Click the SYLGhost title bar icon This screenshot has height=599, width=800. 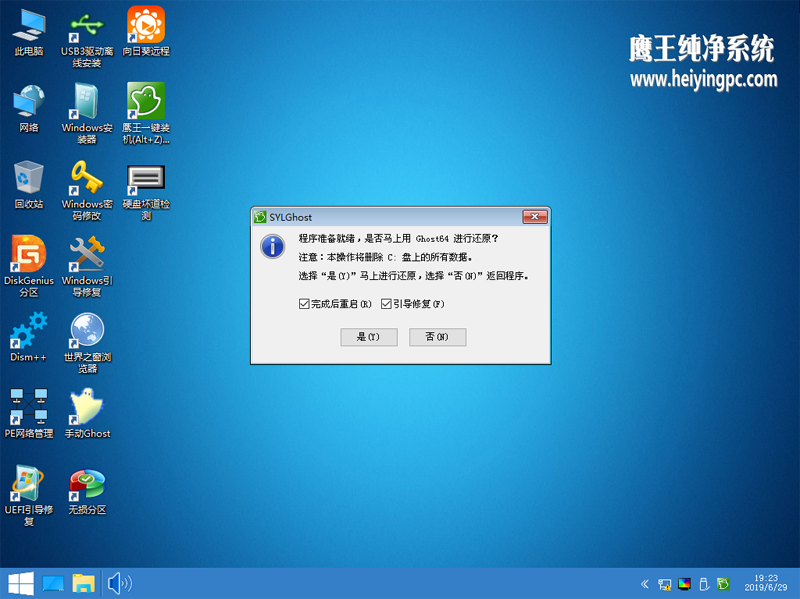coord(260,217)
